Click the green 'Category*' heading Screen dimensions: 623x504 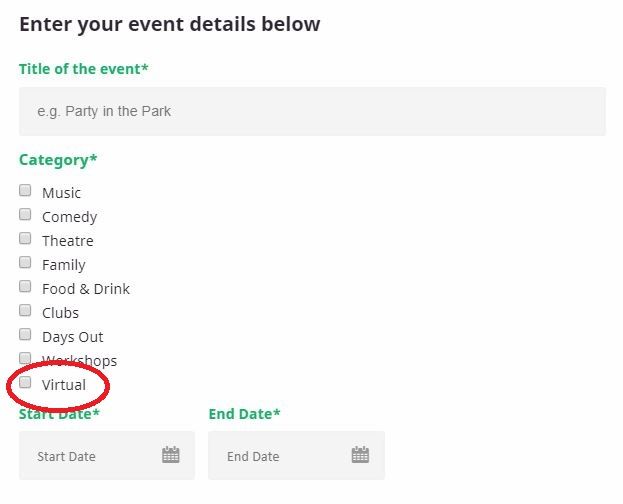click(x=58, y=160)
